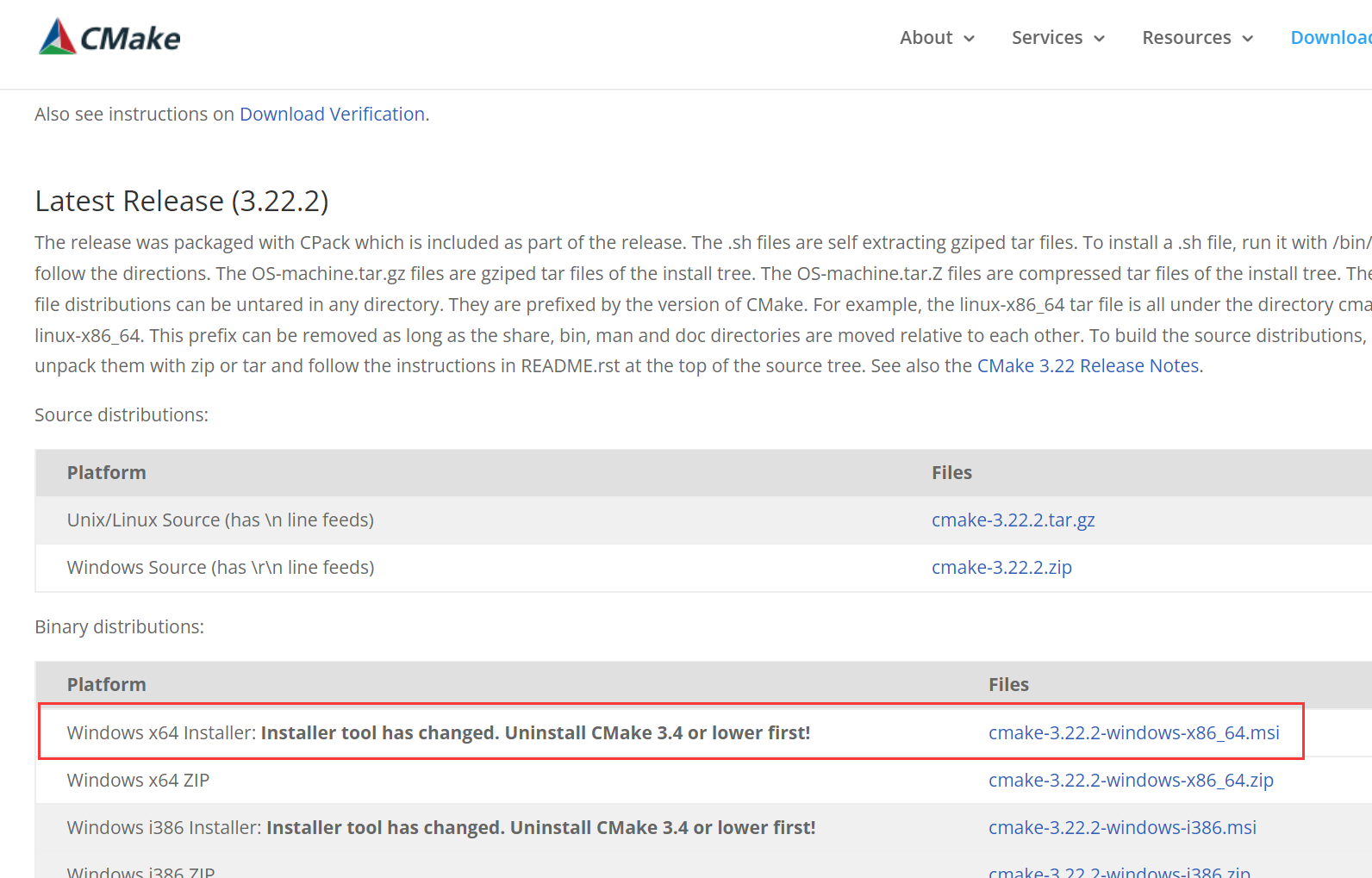This screenshot has height=878, width=1372.
Task: Download cmake-3.22.2.tar.gz source file
Action: (x=1013, y=520)
